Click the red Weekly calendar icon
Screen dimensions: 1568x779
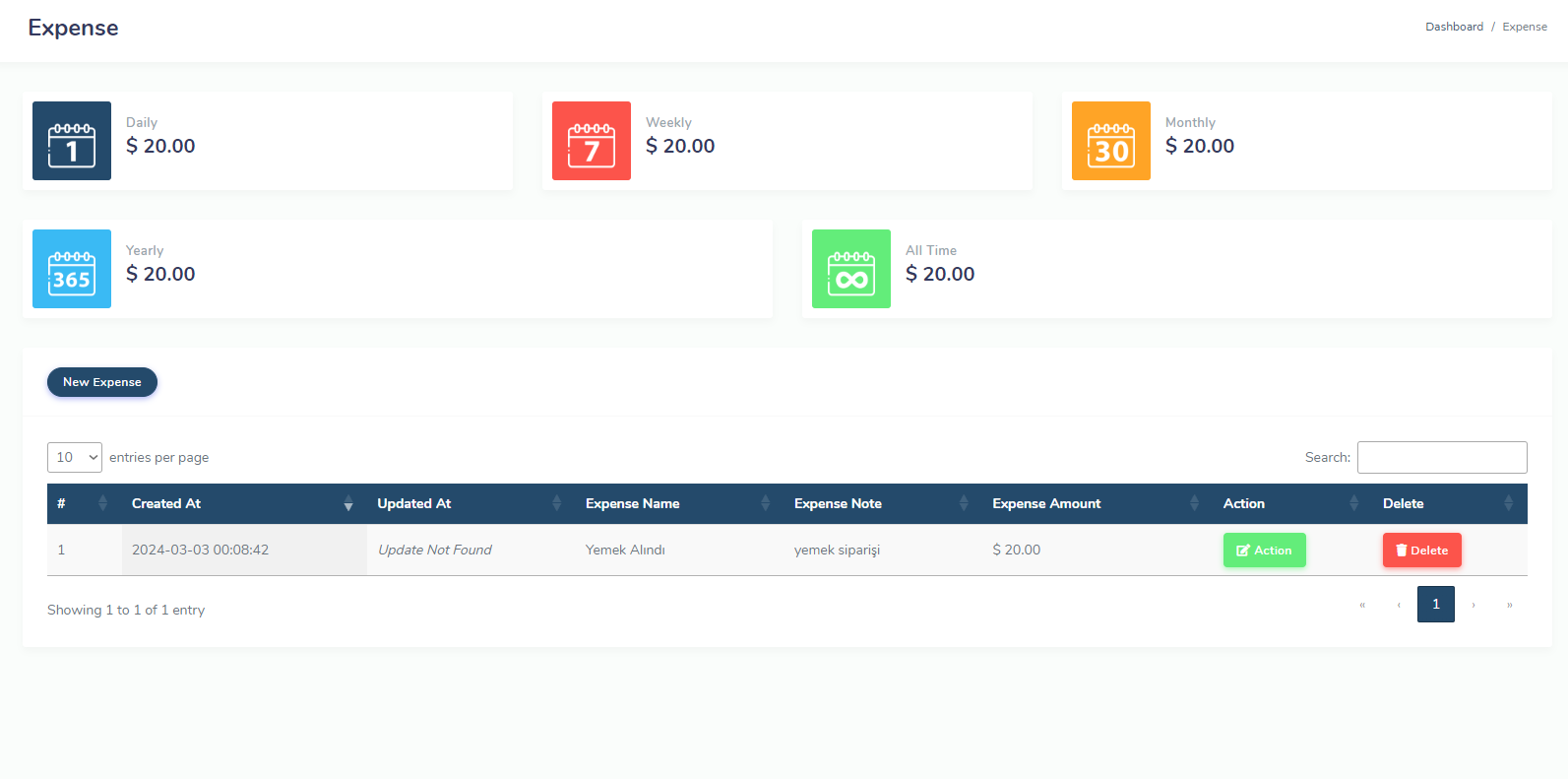coord(592,141)
